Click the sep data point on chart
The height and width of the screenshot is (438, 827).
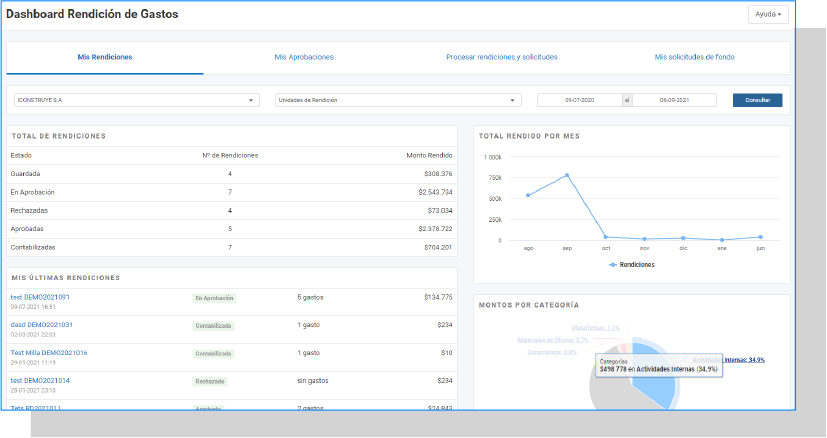567,175
